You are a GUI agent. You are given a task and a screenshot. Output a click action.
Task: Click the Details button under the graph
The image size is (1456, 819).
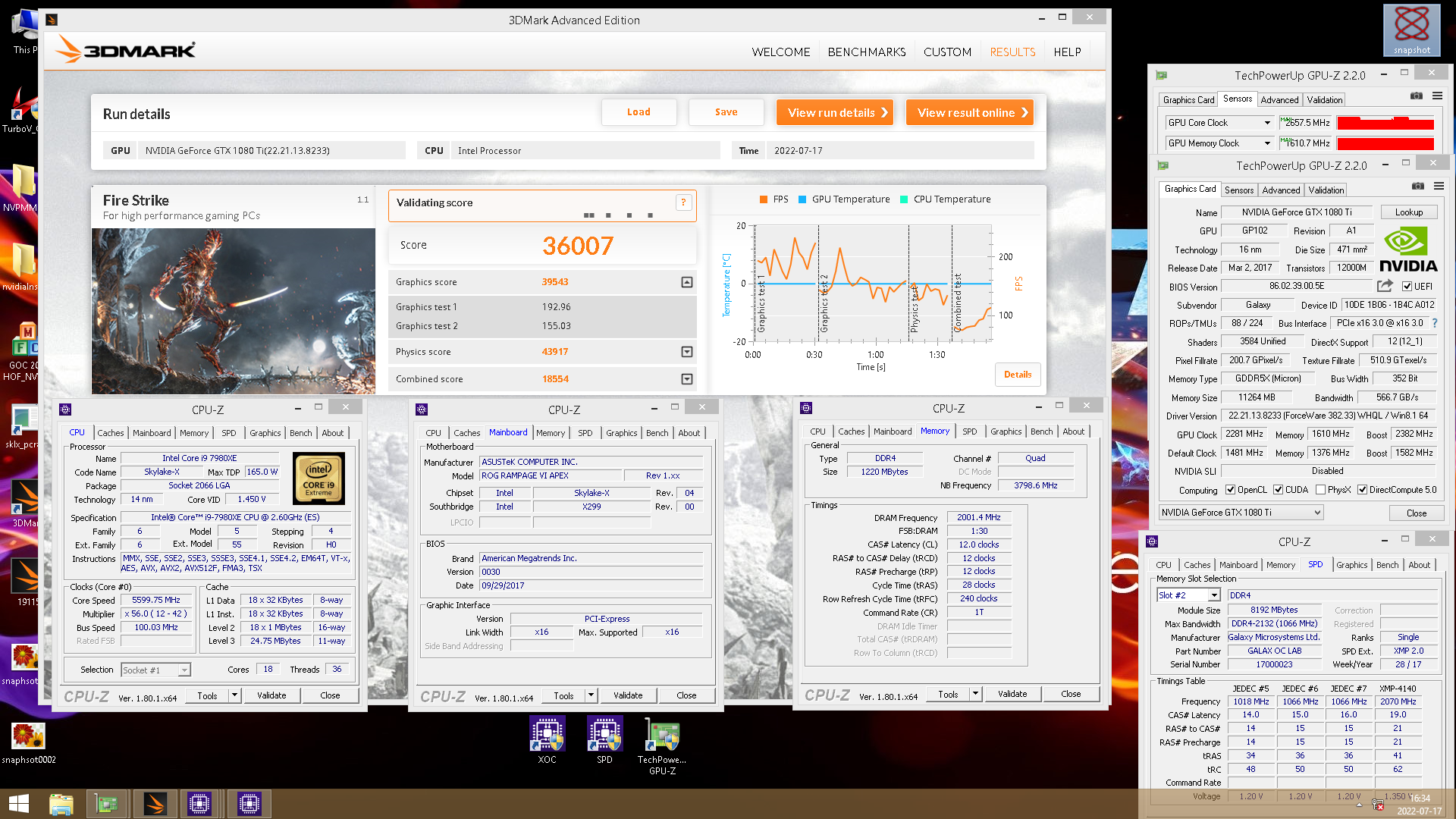(1018, 375)
